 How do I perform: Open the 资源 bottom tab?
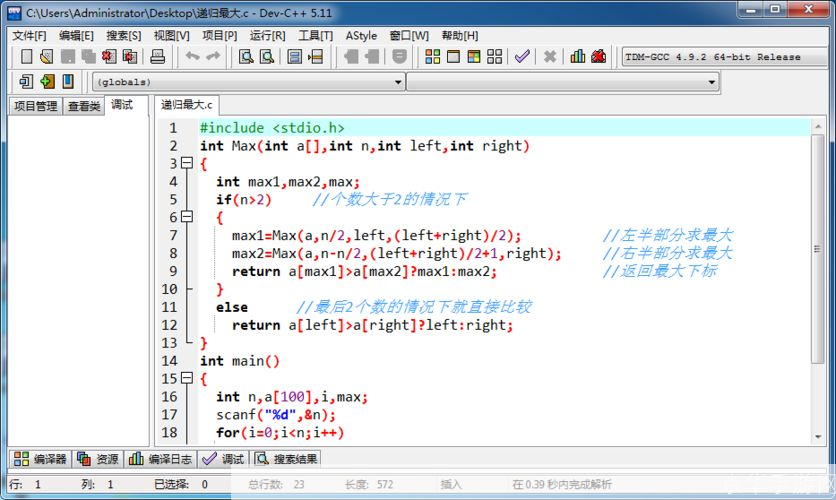point(98,458)
